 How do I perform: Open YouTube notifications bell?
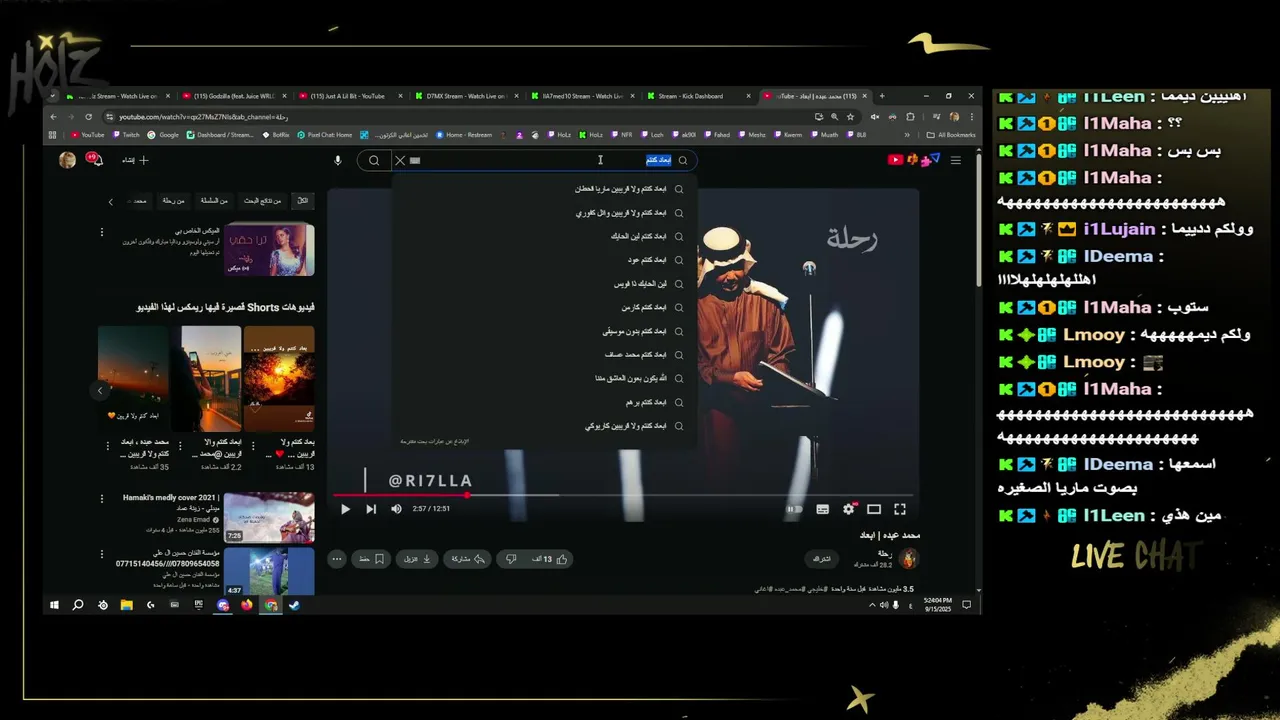pos(96,159)
